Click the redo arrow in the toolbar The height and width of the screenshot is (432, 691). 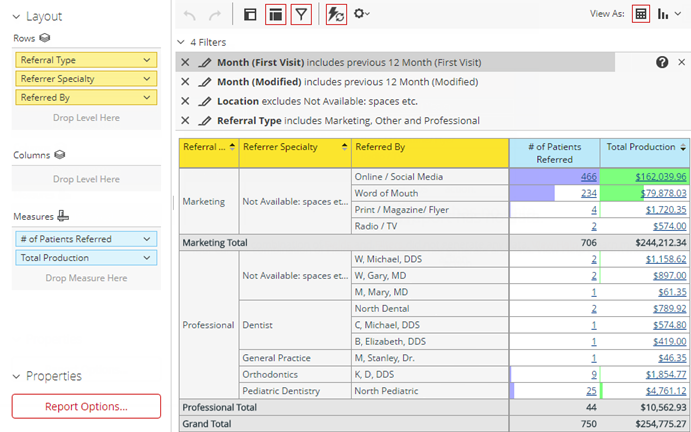pos(214,15)
